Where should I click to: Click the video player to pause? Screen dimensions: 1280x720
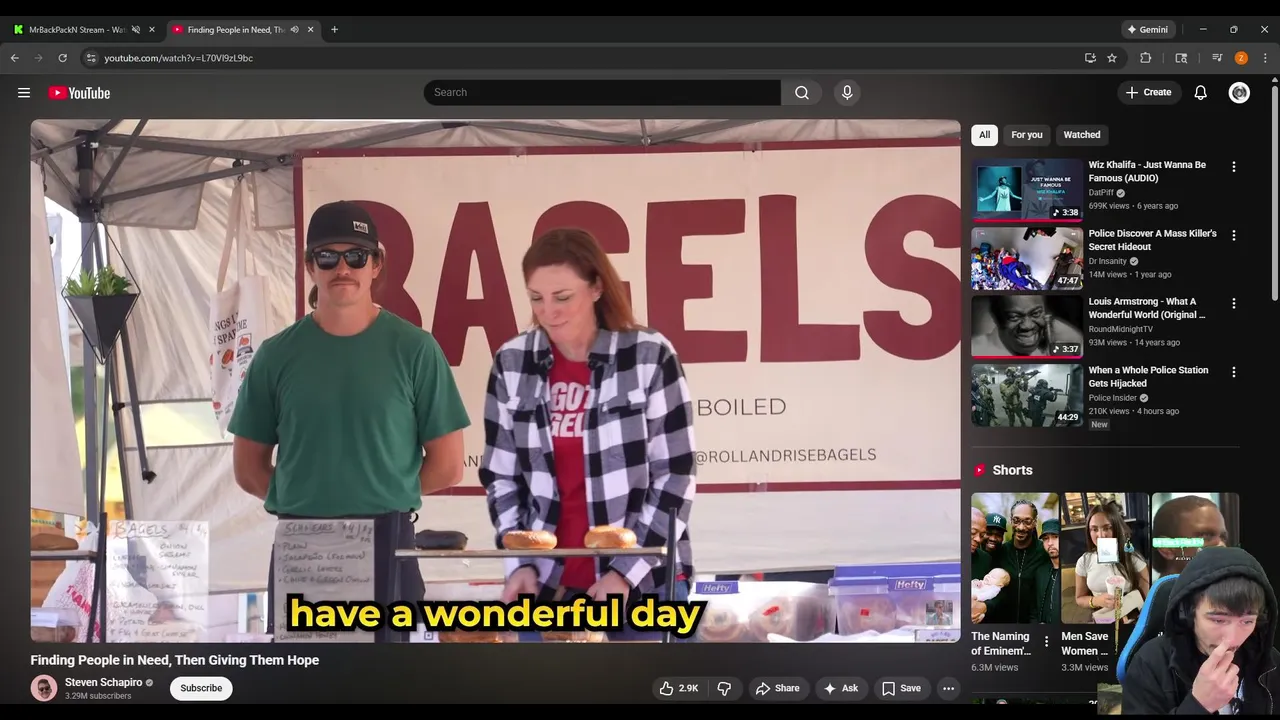tap(495, 380)
